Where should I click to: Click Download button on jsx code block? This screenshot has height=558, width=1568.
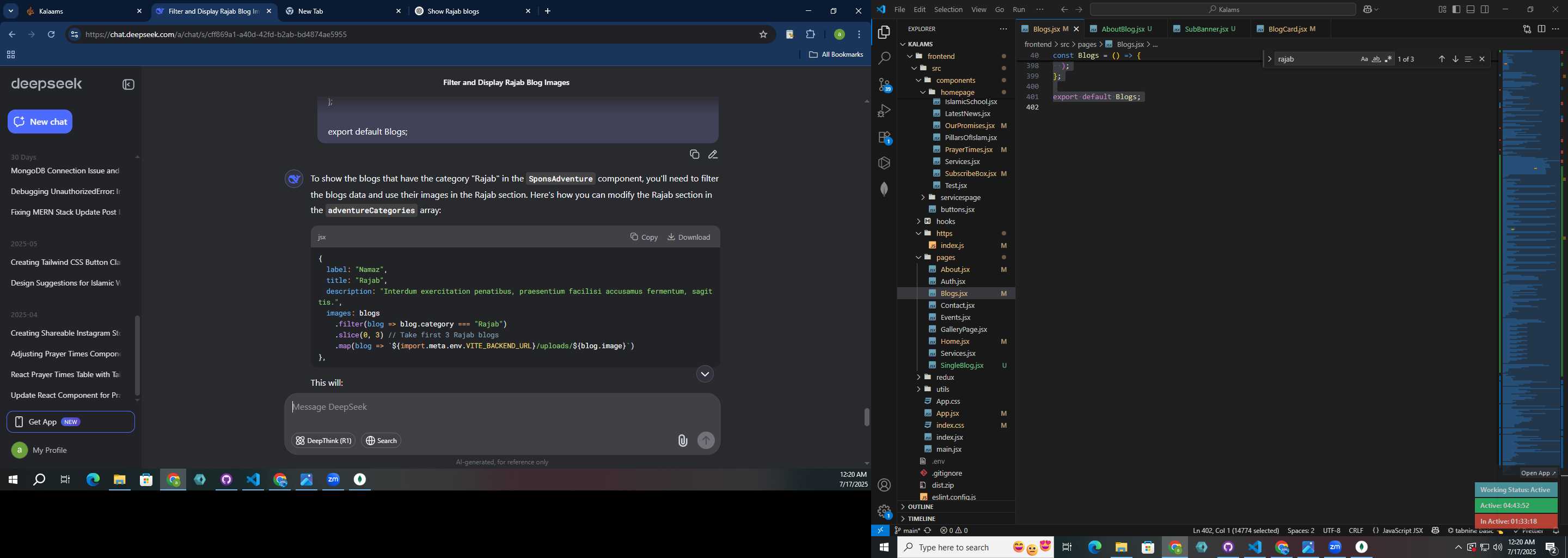coord(688,237)
